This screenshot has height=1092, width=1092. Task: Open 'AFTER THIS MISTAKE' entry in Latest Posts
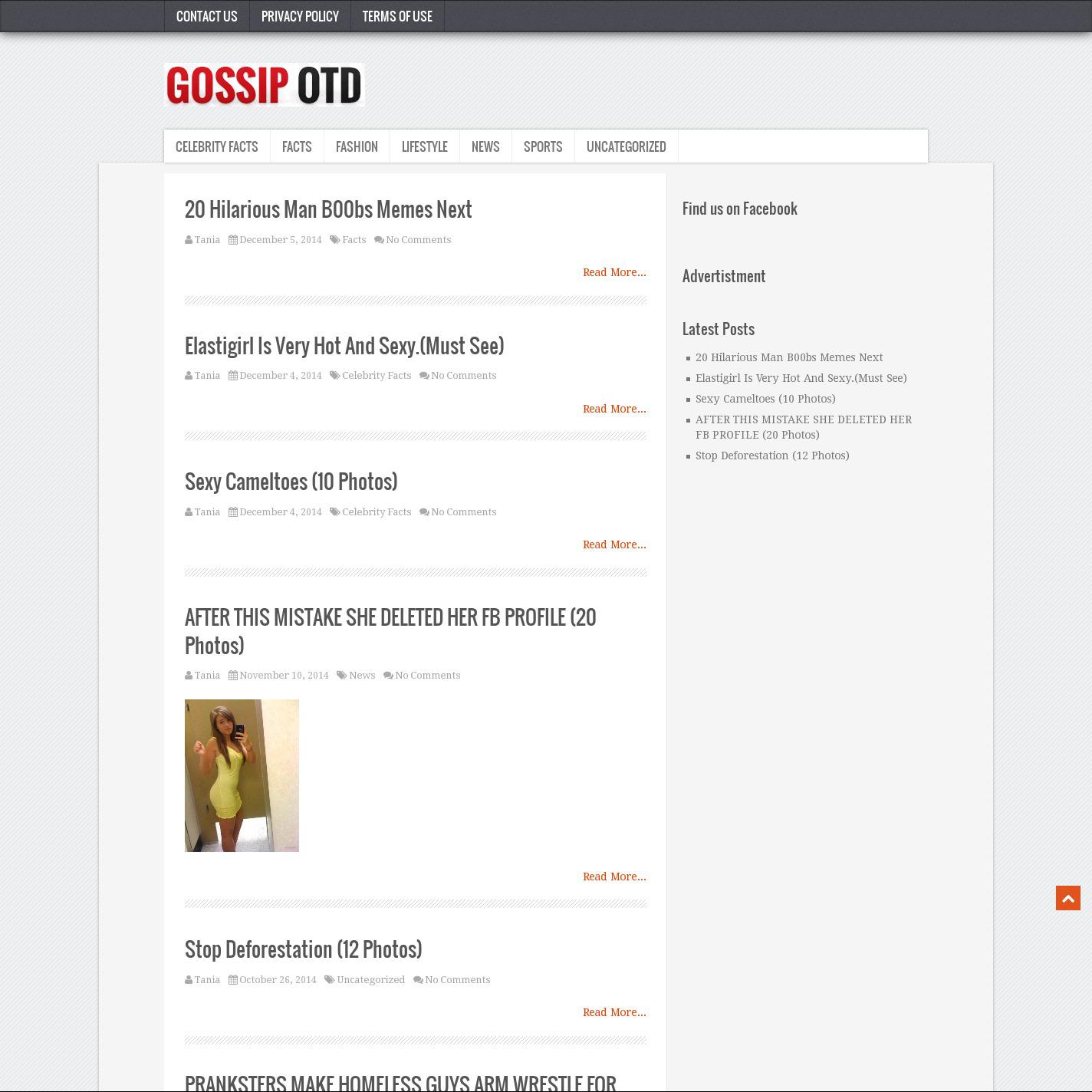tap(804, 427)
